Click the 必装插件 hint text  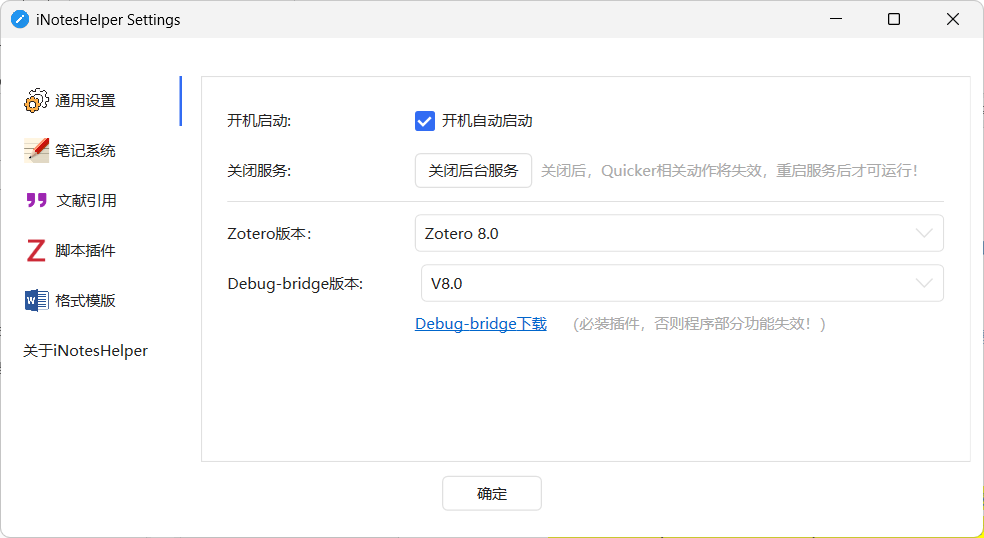pyautogui.click(x=698, y=324)
